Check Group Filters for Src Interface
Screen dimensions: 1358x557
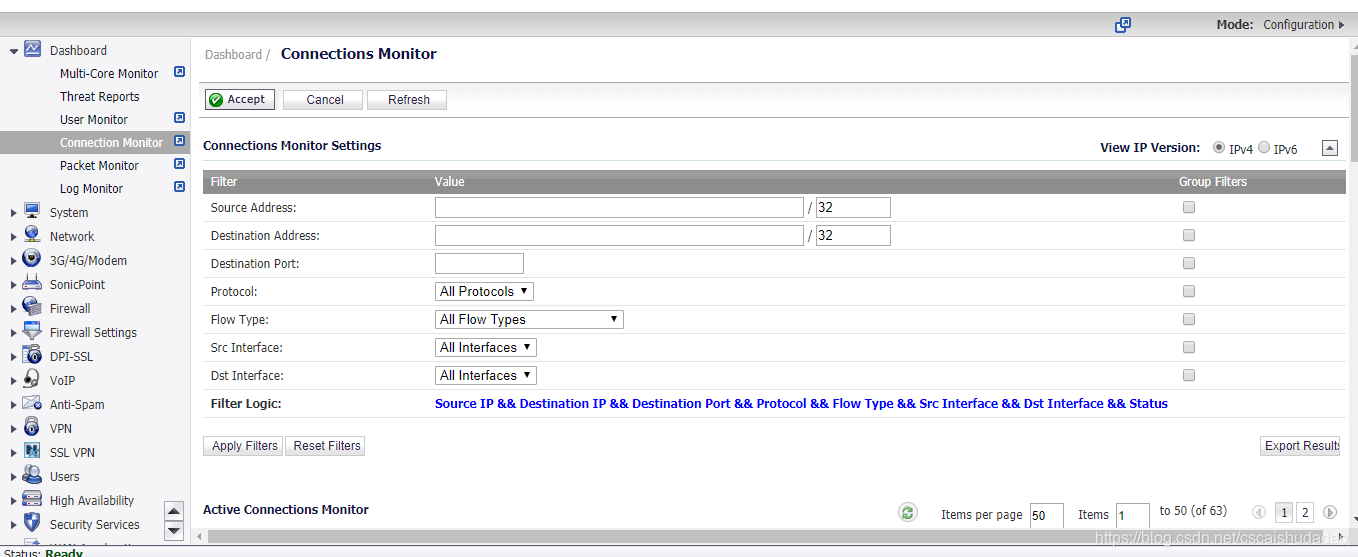[1189, 347]
